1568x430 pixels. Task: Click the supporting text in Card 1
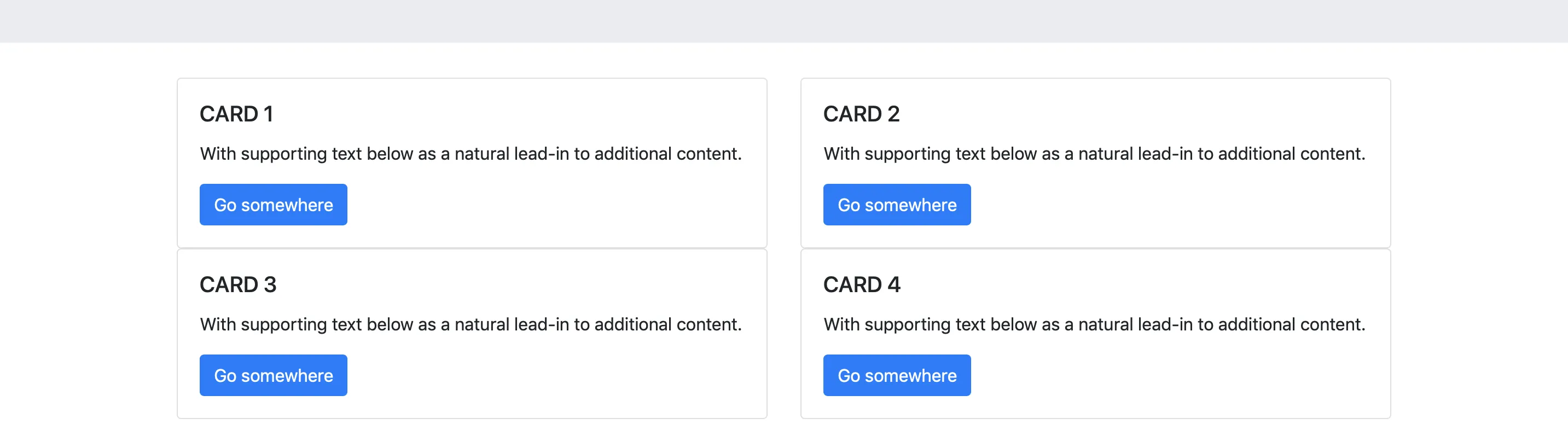[471, 154]
